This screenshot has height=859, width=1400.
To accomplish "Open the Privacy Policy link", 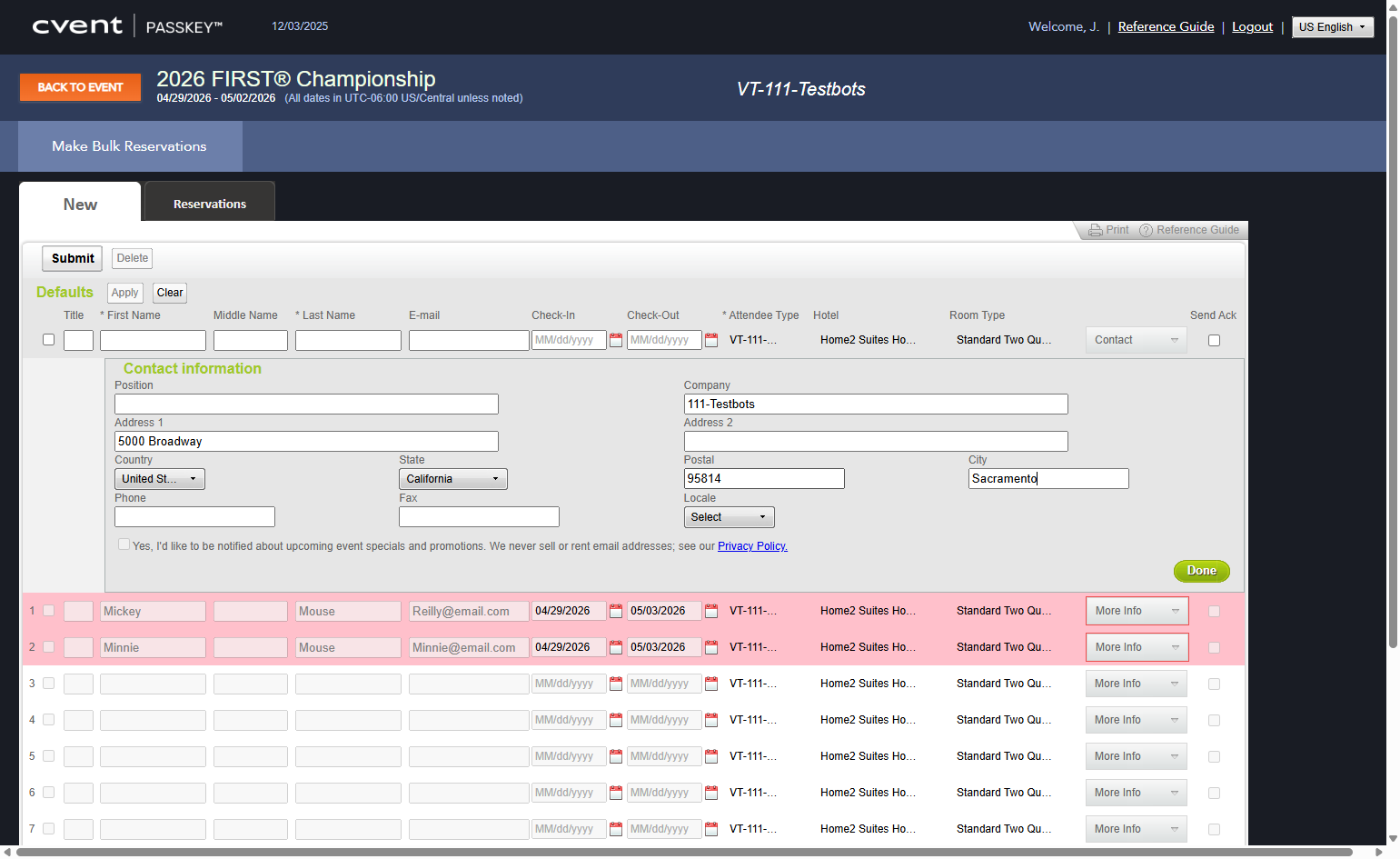I will pos(752,546).
